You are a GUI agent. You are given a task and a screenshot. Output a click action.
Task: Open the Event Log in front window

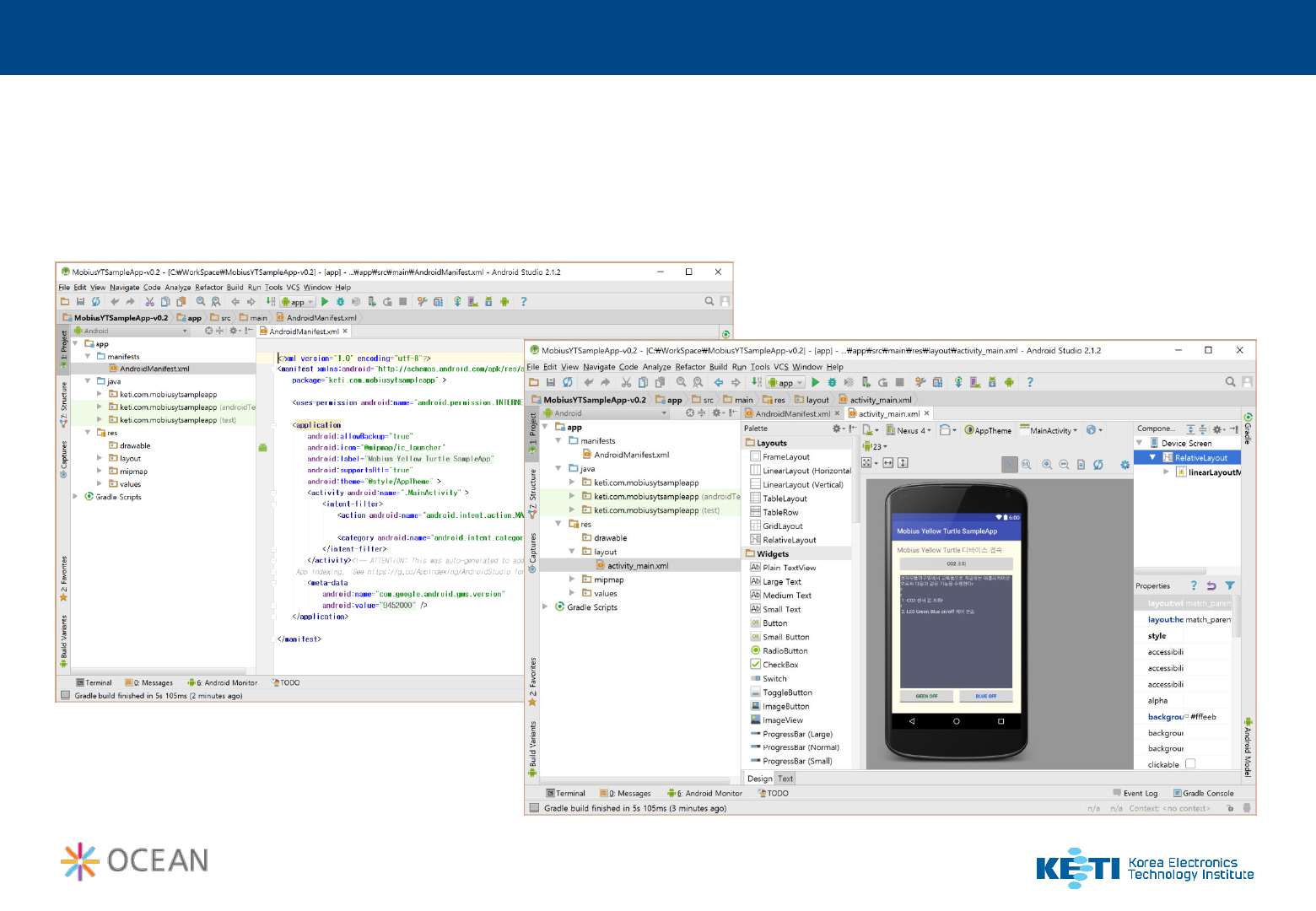pyautogui.click(x=1135, y=794)
